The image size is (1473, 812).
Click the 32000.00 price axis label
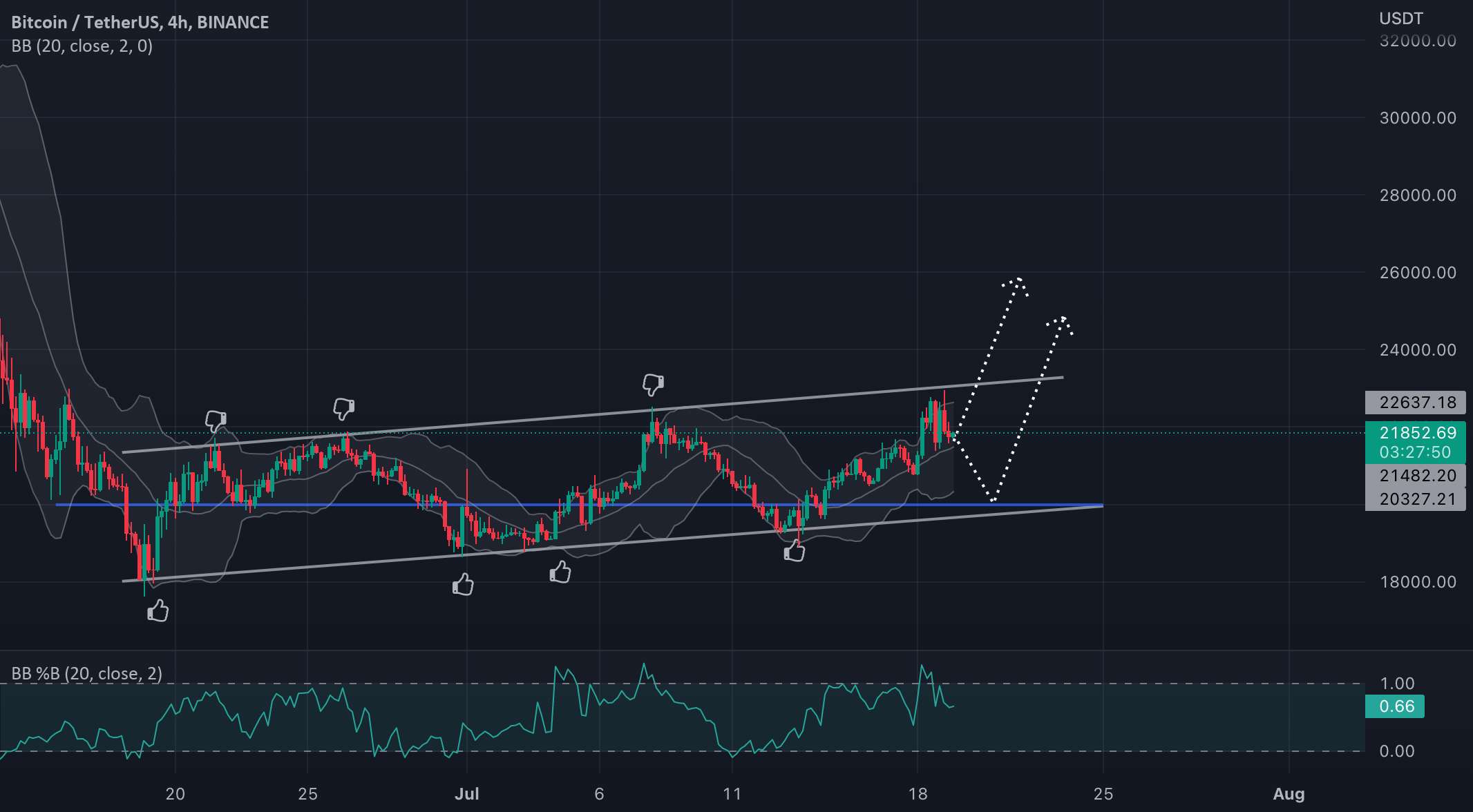tap(1418, 41)
